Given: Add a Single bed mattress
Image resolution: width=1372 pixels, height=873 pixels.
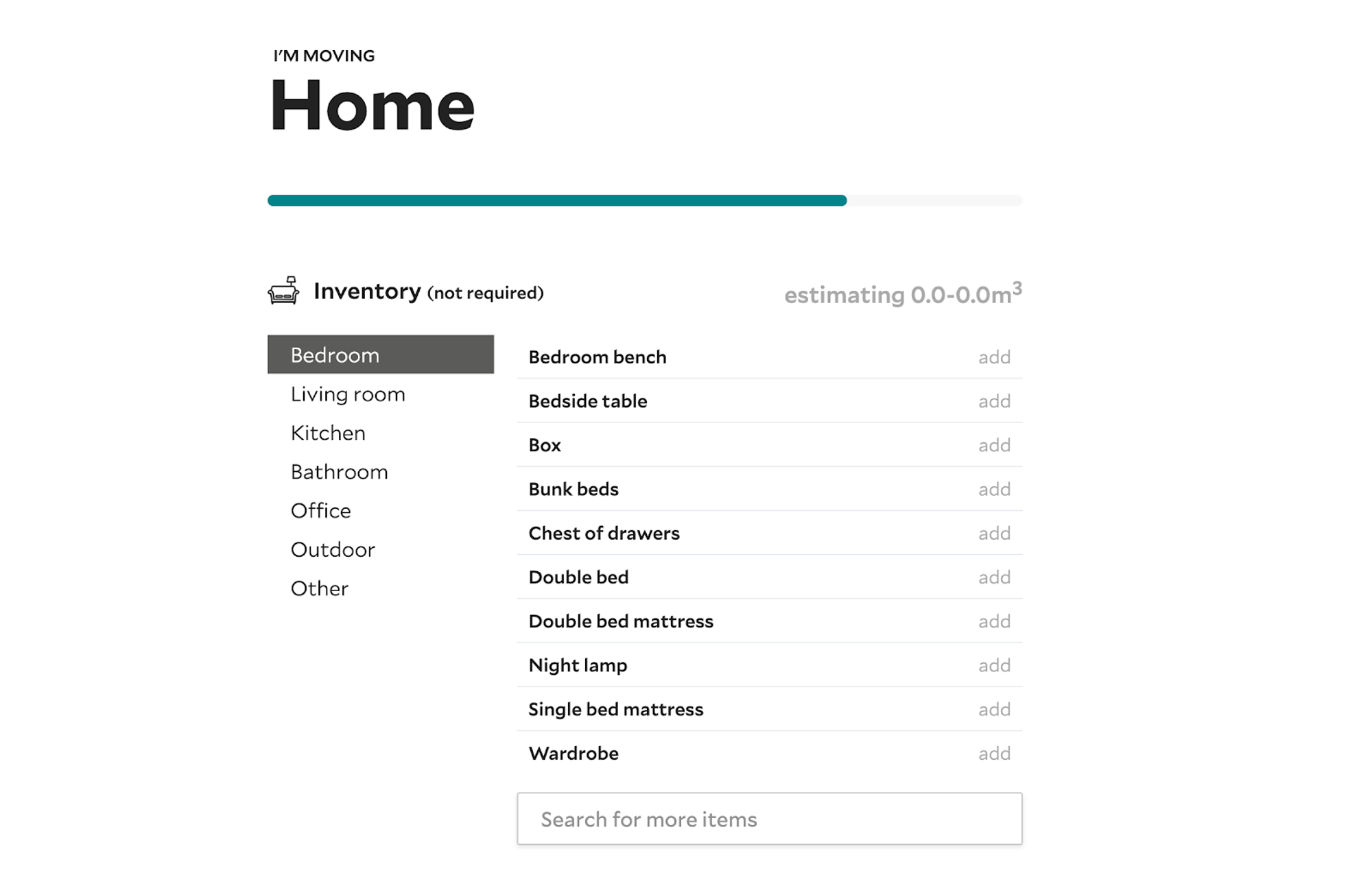Looking at the screenshot, I should (994, 709).
